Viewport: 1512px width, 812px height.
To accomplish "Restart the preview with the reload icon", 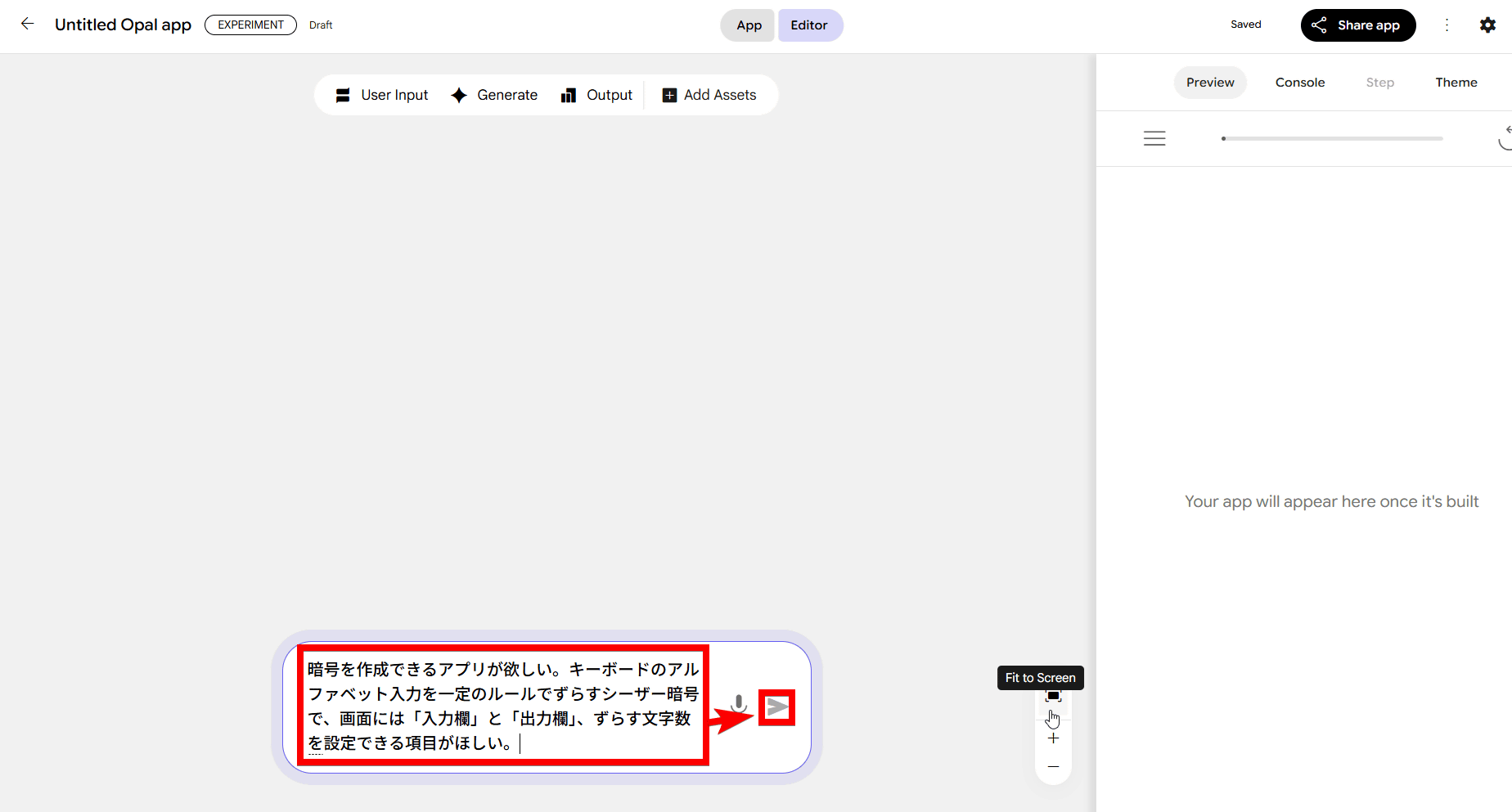I will pos(1504,138).
